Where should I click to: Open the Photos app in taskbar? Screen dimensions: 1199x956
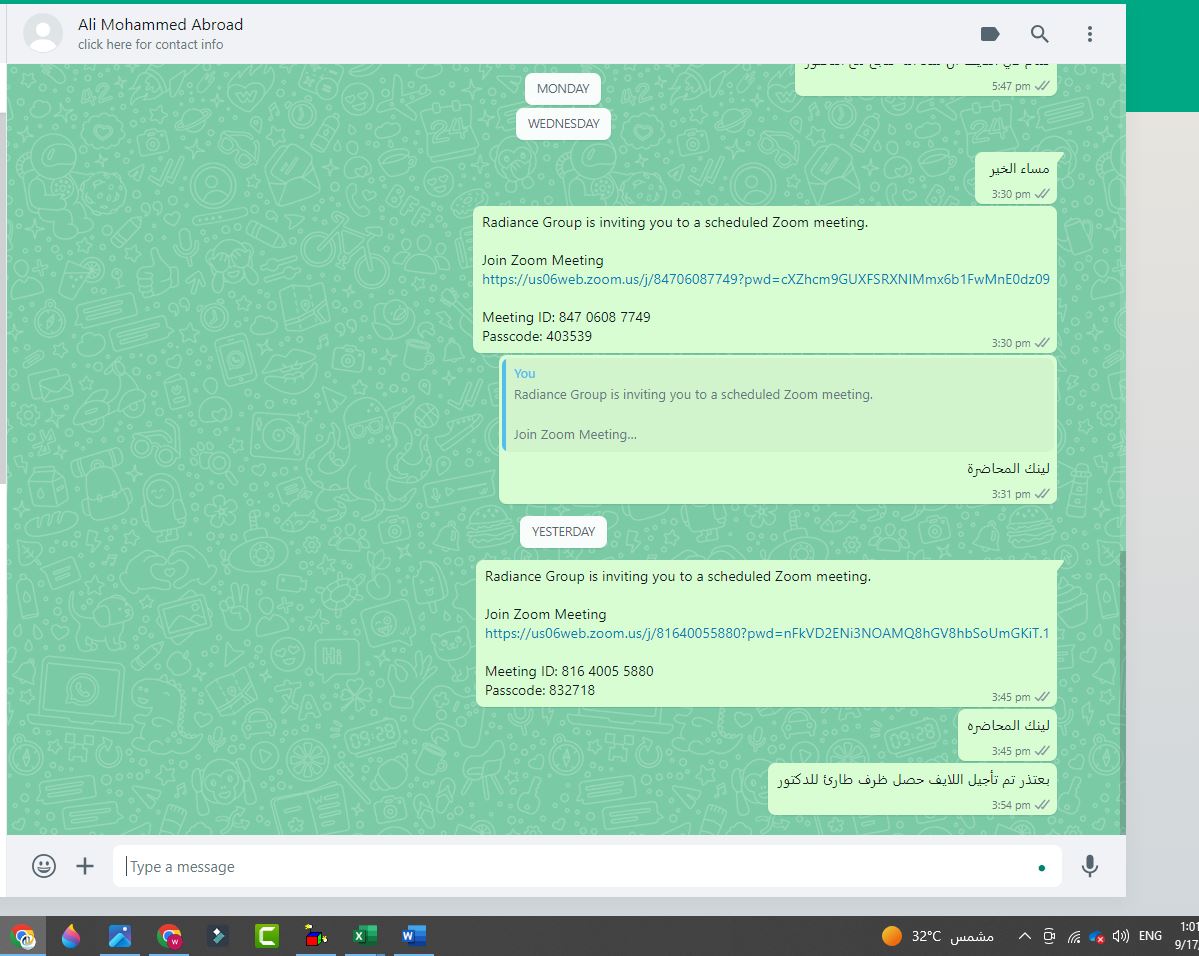tap(120, 936)
